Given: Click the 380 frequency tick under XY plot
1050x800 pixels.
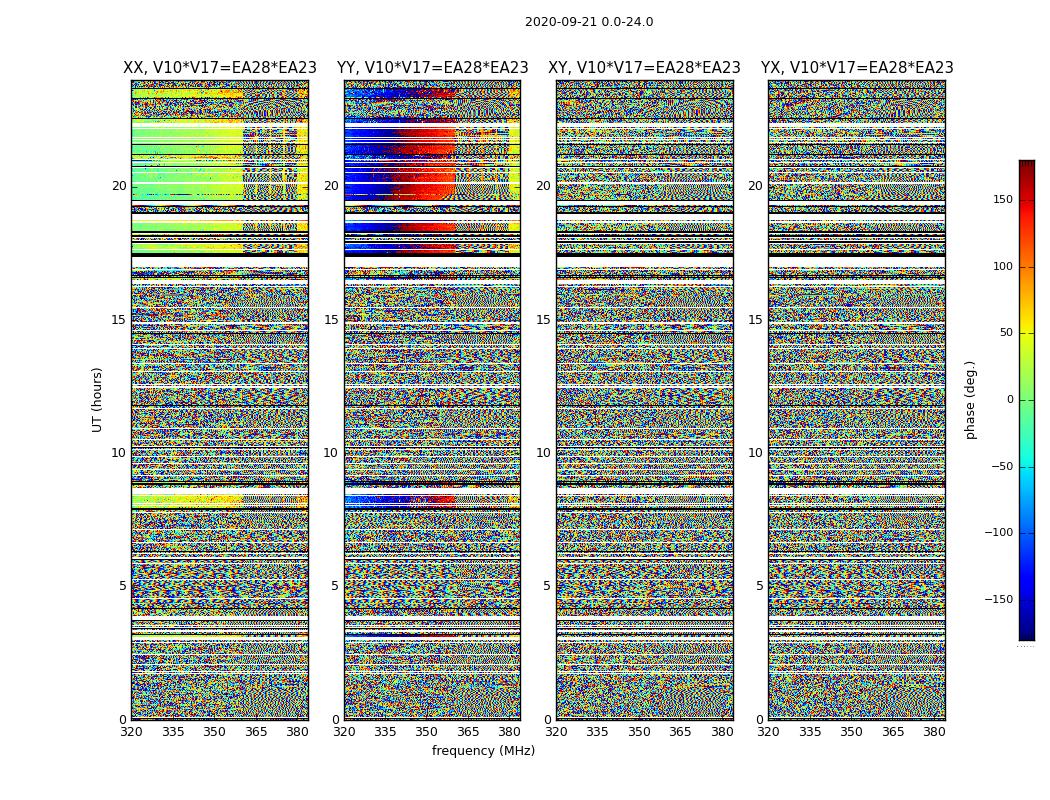Looking at the screenshot, I should coord(722,732).
